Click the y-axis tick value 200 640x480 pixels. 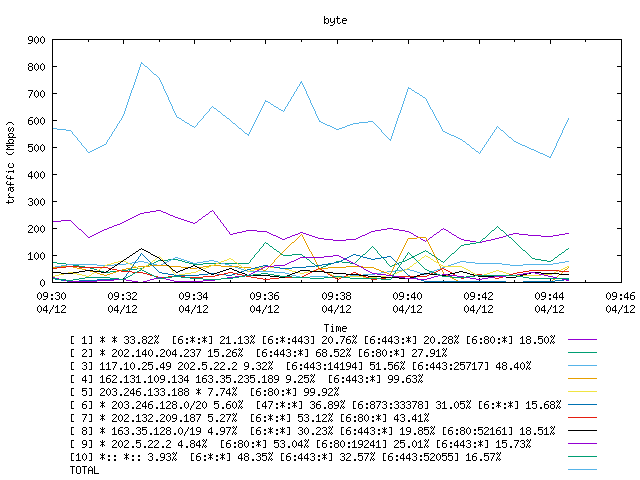point(36,229)
